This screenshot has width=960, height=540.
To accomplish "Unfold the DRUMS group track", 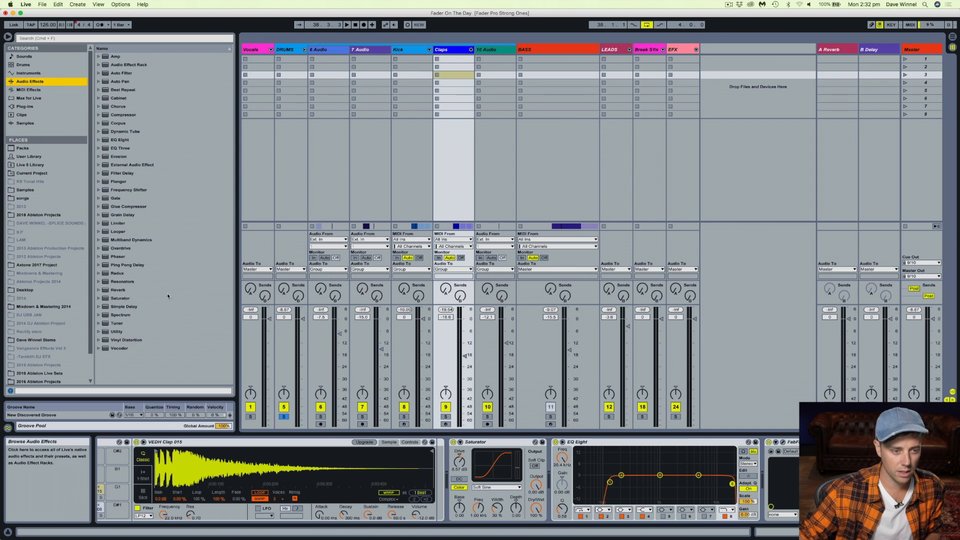I will [304, 50].
